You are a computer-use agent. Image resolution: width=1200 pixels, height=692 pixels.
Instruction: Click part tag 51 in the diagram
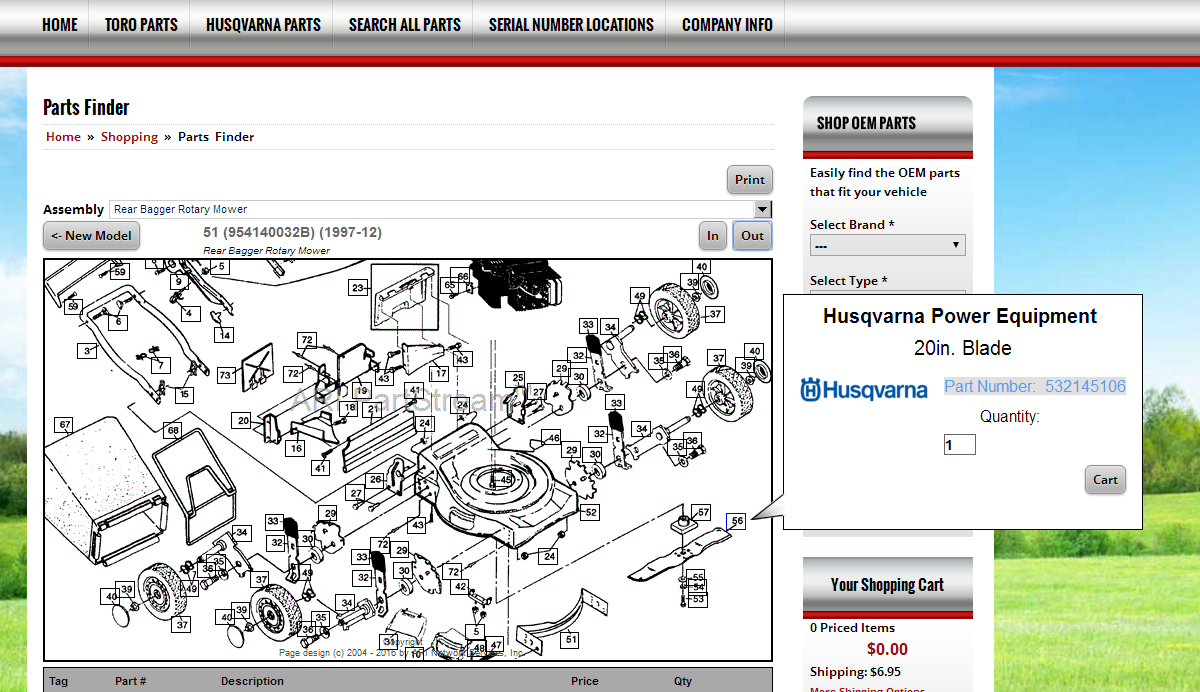click(x=571, y=639)
